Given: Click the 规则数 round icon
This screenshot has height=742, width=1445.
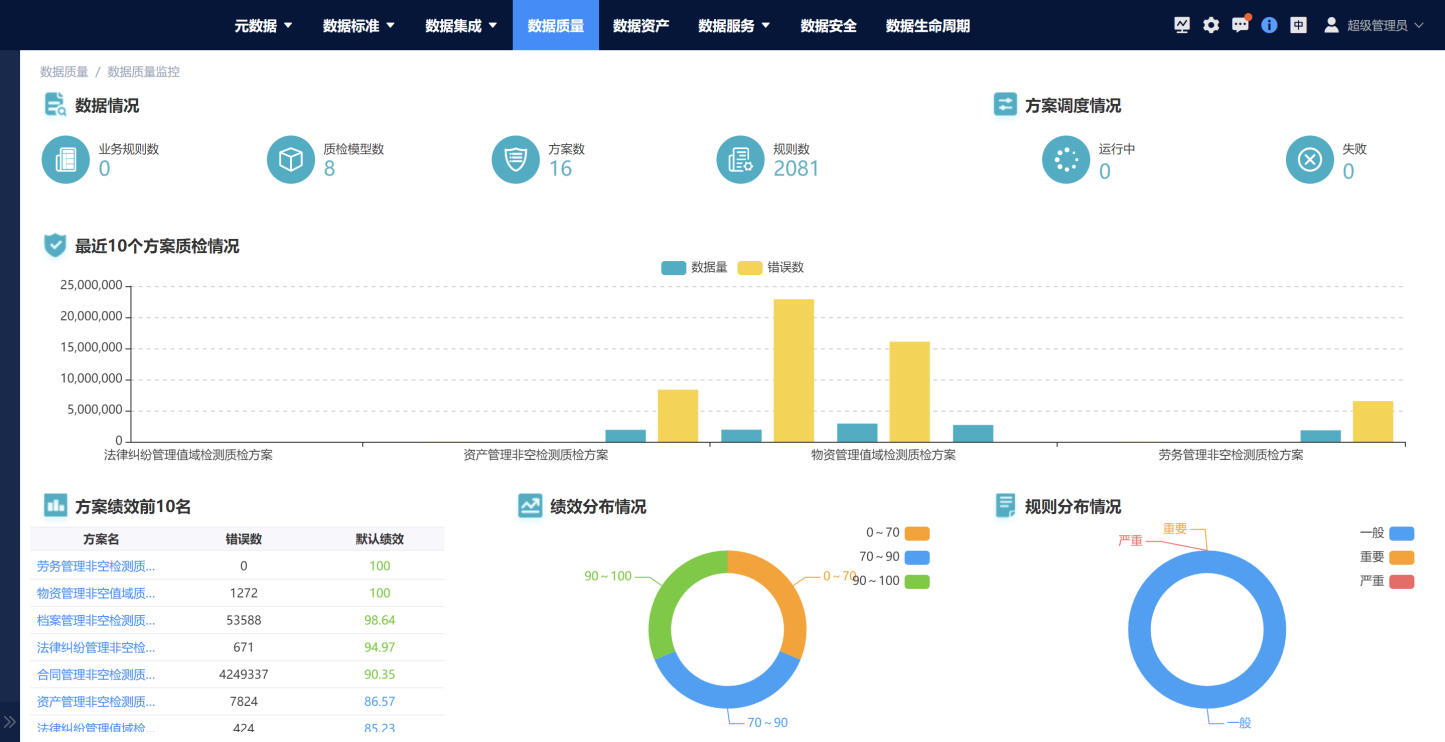Looking at the screenshot, I should coord(741,160).
